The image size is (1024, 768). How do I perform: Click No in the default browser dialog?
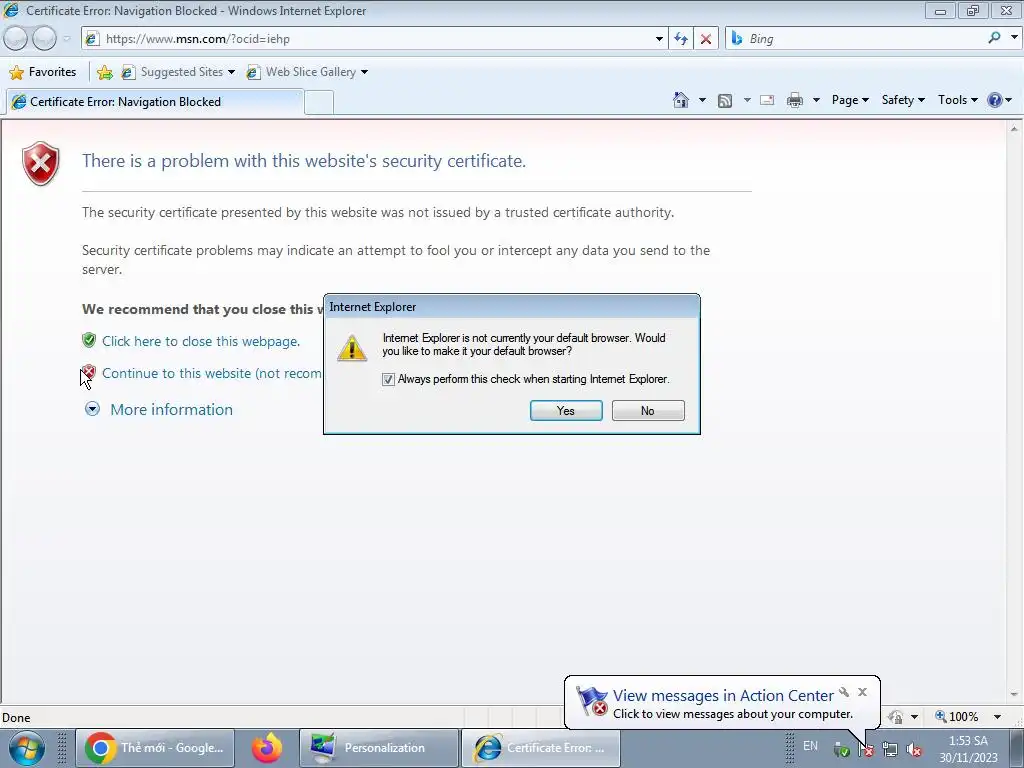(648, 411)
